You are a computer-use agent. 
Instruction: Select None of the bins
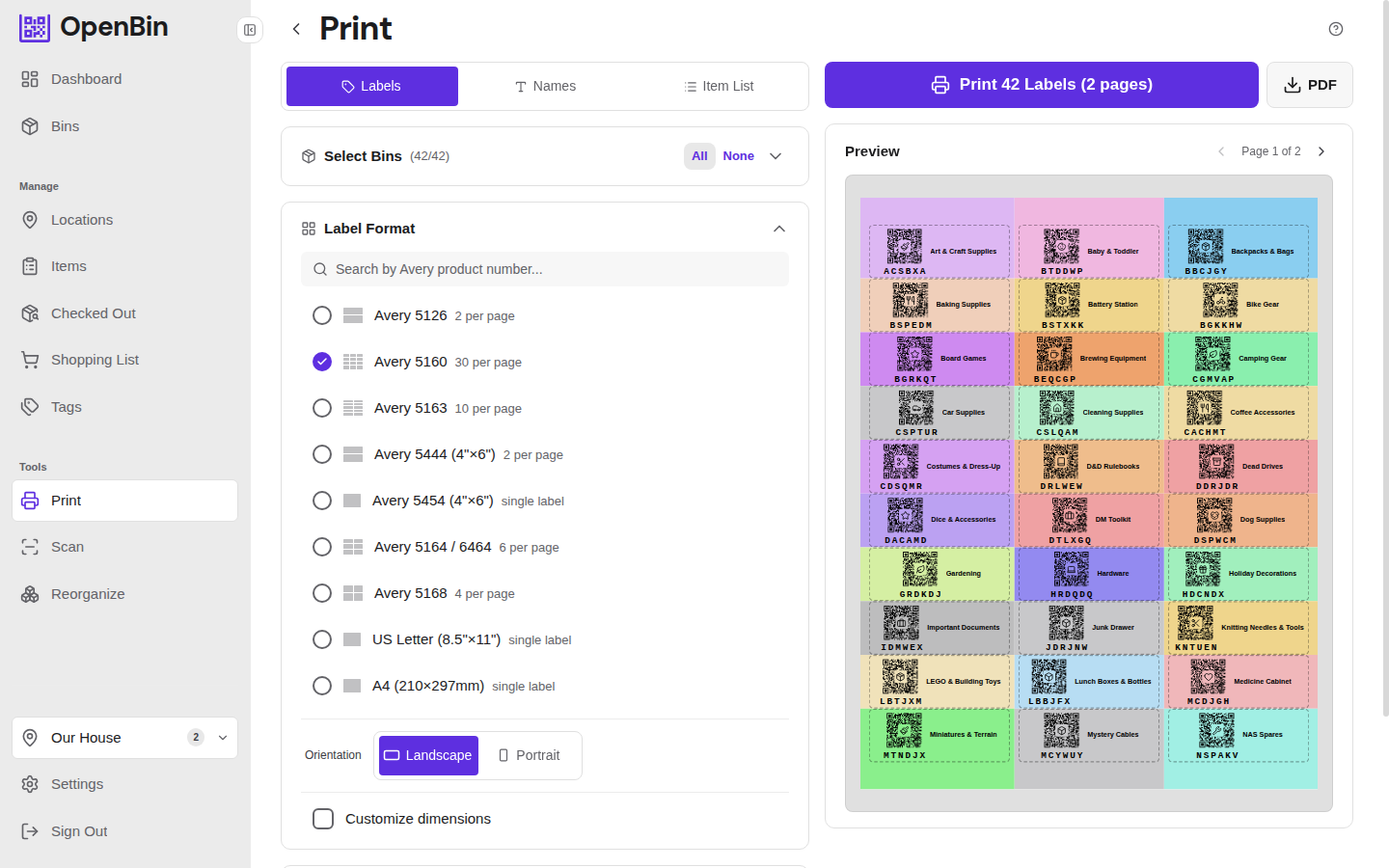point(739,156)
